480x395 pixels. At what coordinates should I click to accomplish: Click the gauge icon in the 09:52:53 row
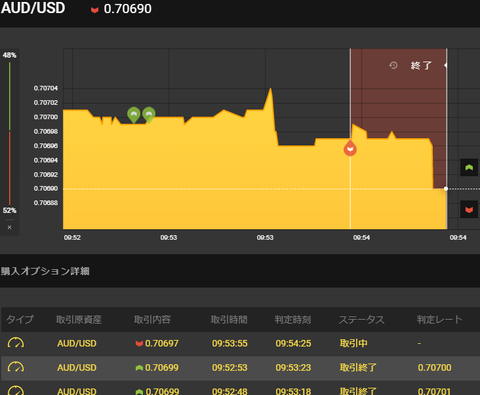(16, 367)
